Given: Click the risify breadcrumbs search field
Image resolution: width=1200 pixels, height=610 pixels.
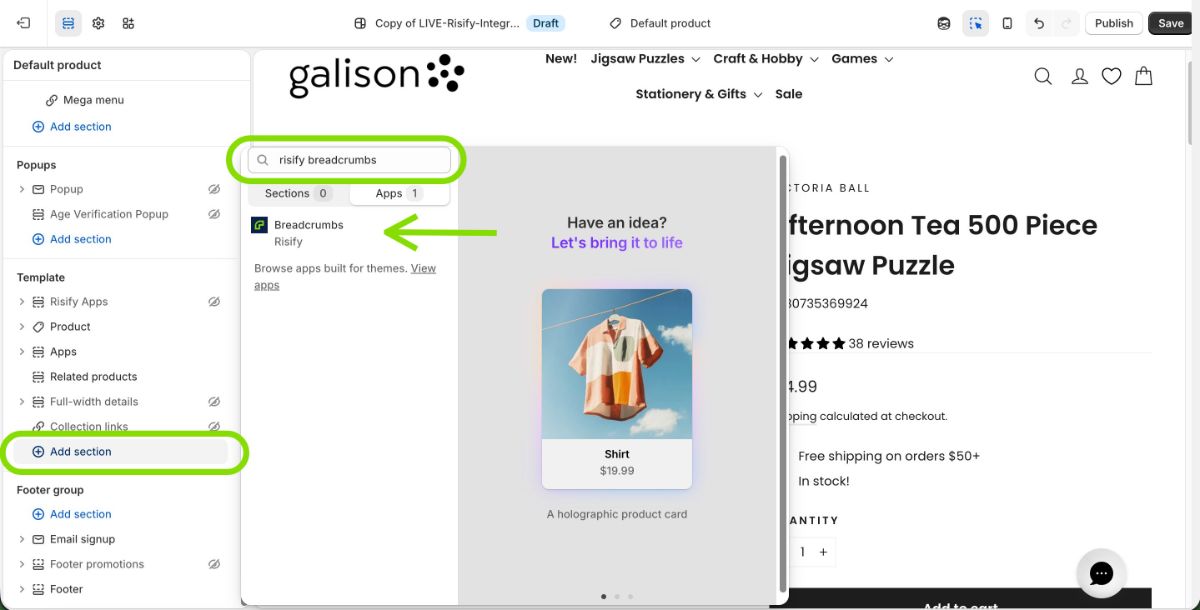Looking at the screenshot, I should (360, 160).
